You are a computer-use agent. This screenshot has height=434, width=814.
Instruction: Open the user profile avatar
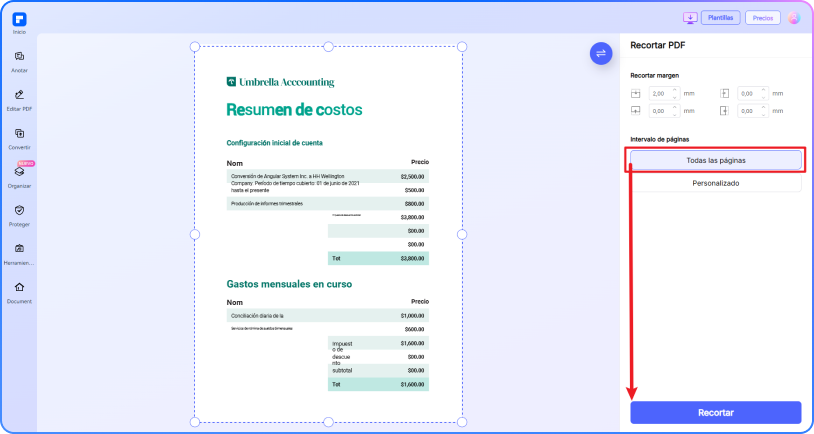pos(794,18)
